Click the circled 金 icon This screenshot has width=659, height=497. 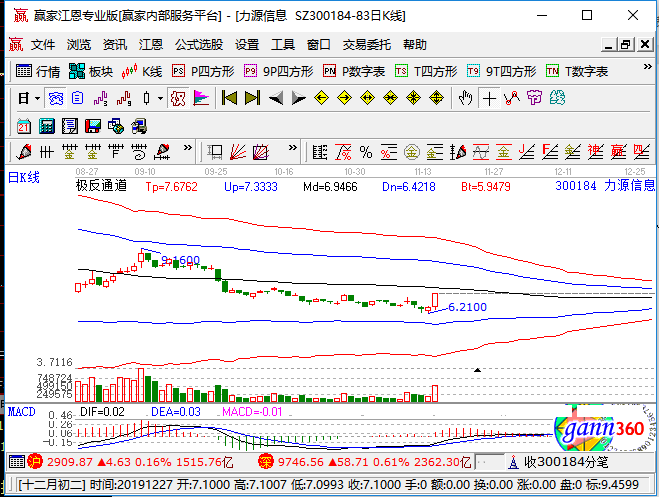(x=411, y=152)
